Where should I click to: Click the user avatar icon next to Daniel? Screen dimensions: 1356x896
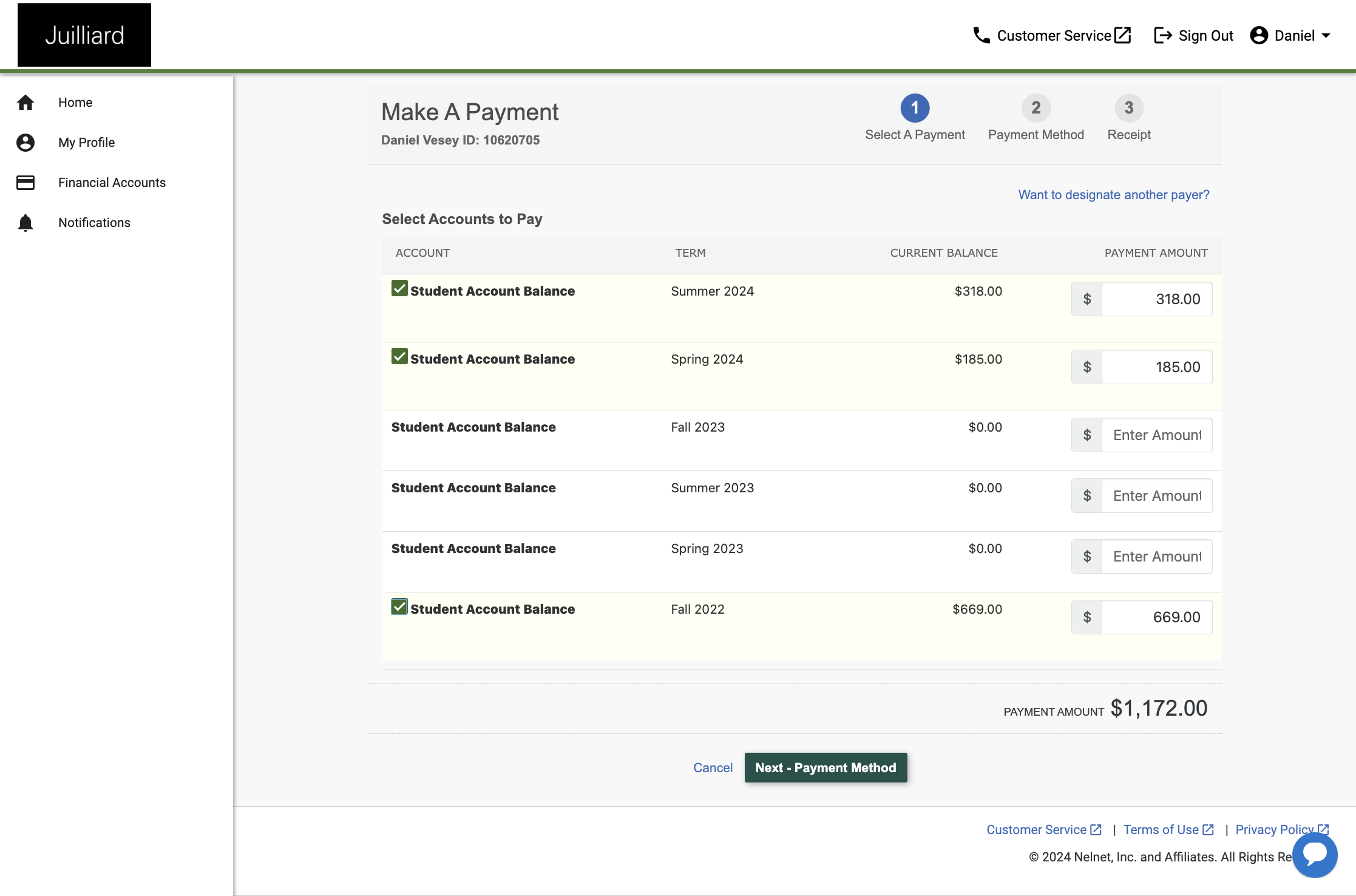coord(1259,36)
